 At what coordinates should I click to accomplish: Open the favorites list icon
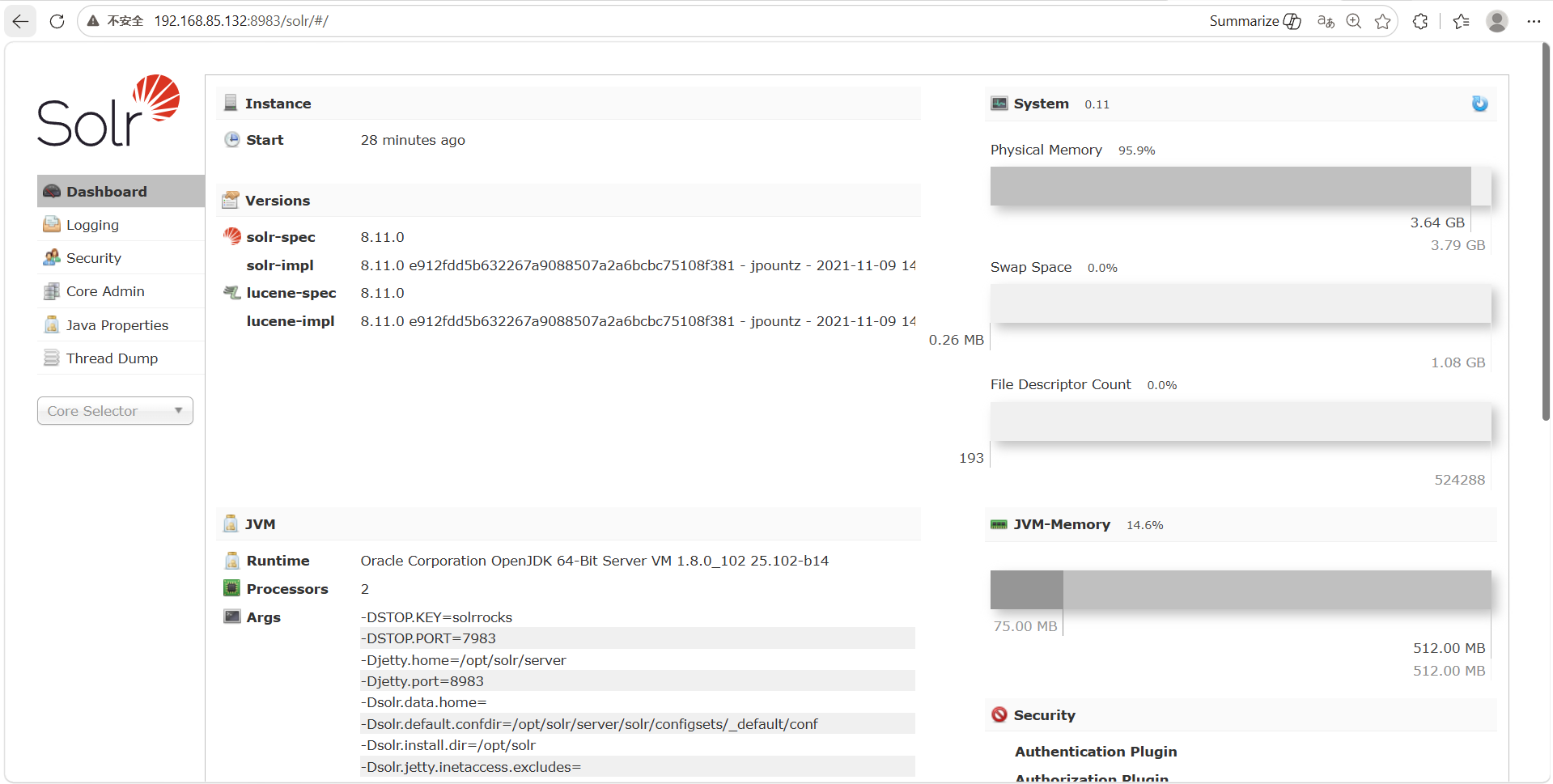pos(1461,21)
